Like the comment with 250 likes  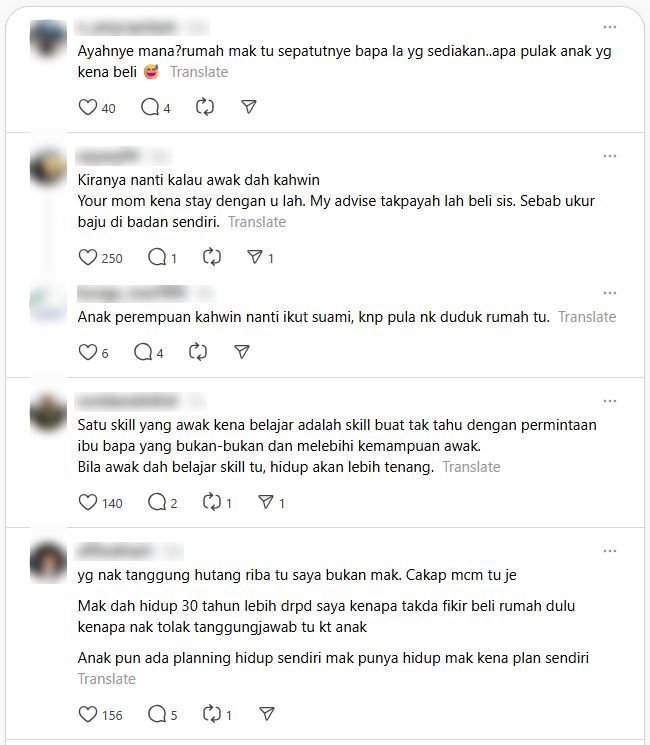88,258
